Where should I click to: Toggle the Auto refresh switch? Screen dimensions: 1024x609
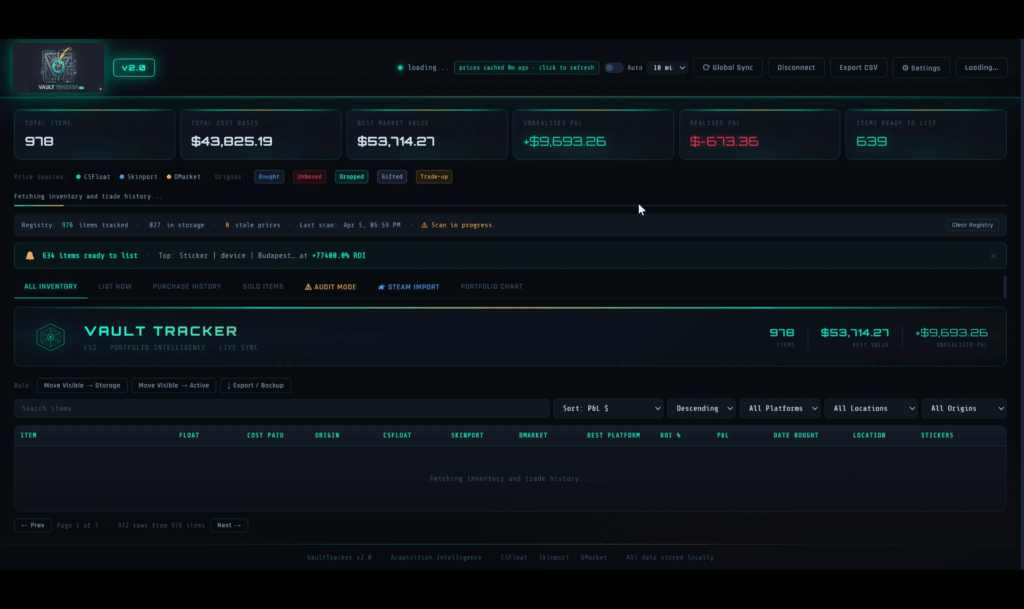tap(613, 68)
